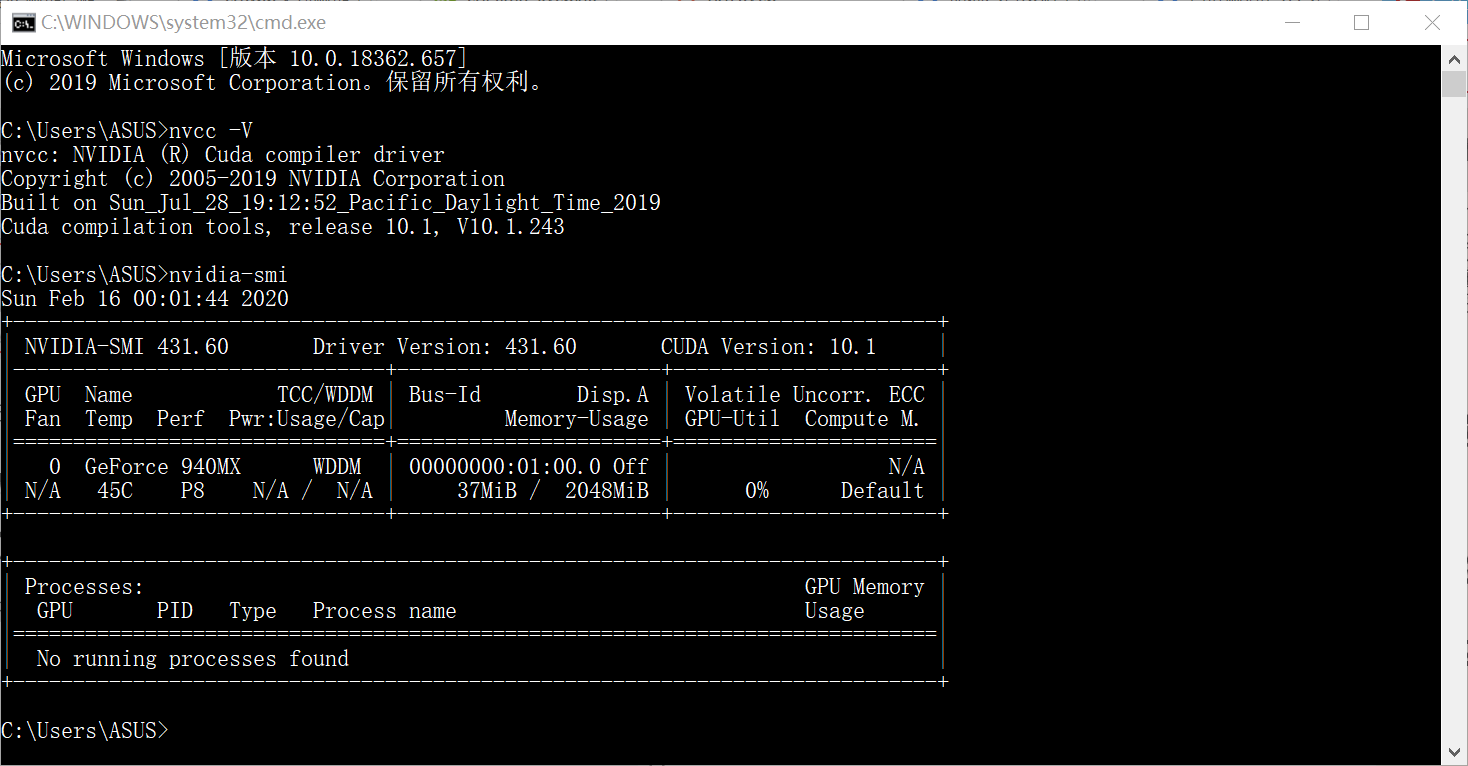Click the 'GPU-Util' header

tap(732, 419)
